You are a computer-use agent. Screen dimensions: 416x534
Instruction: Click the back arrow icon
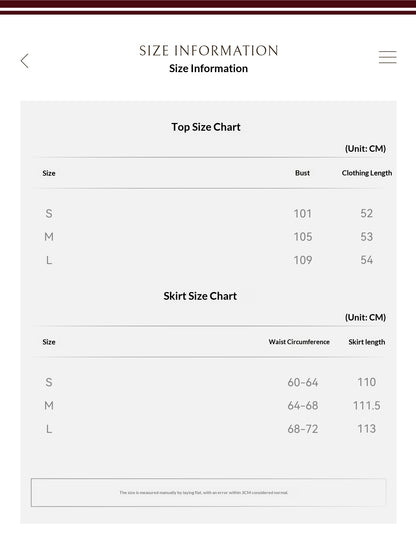(x=25, y=61)
